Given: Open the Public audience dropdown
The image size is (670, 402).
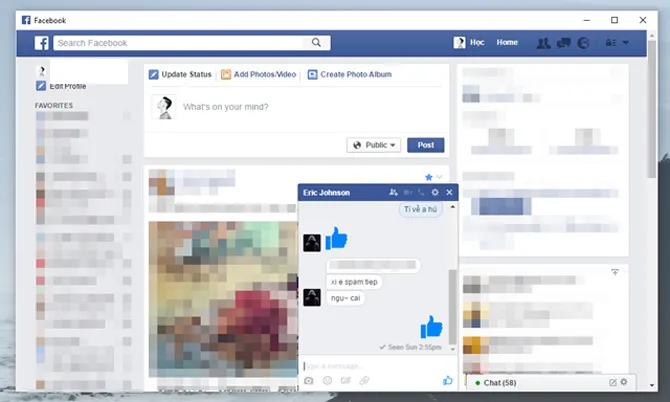Looking at the screenshot, I should point(373,145).
